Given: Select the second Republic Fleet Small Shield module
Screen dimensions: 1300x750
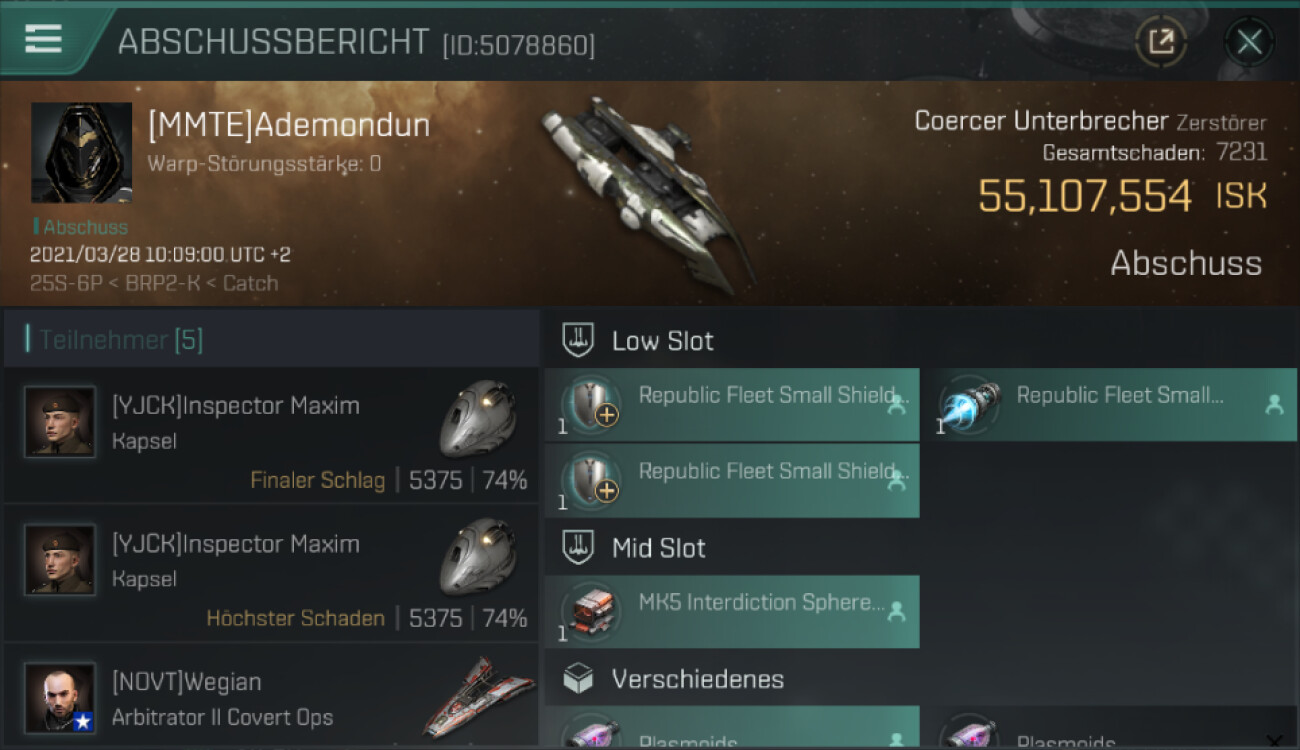Looking at the screenshot, I should tap(731, 480).
